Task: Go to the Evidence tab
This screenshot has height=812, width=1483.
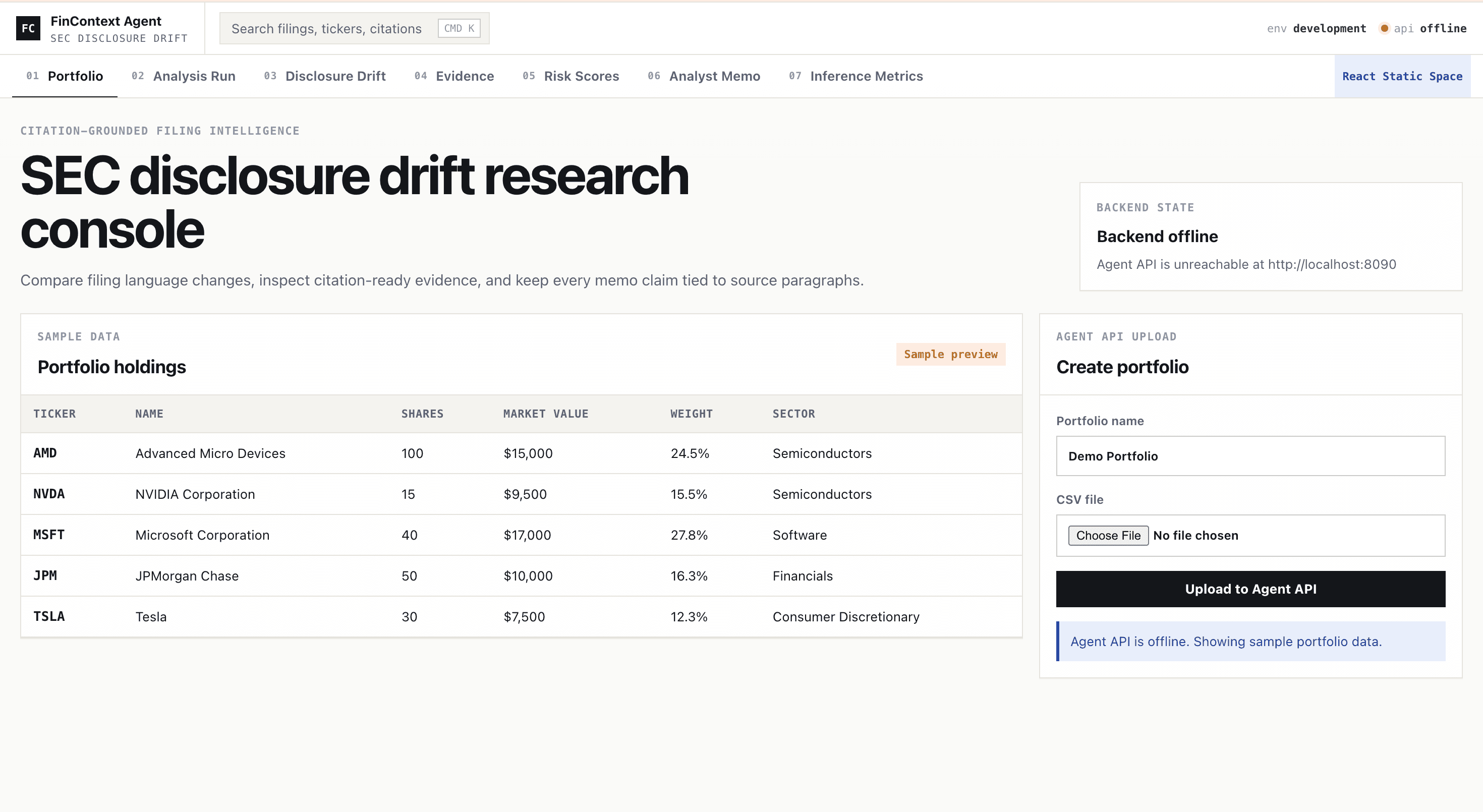Action: (x=453, y=76)
